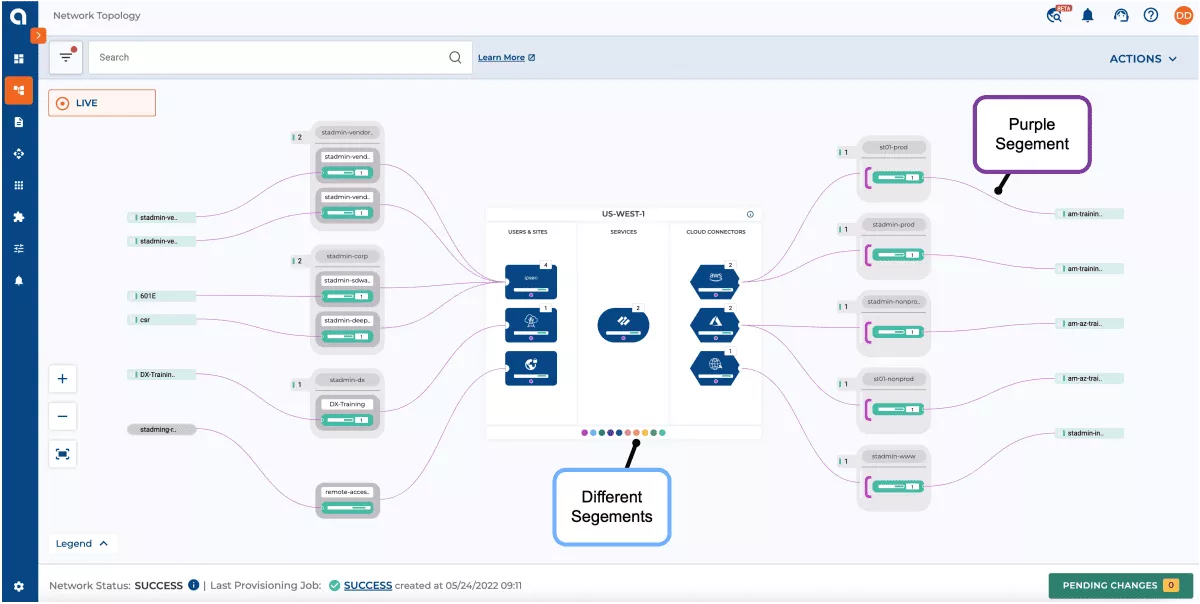Click the fit-to-screen icon on the canvas
Viewport: 1200px width, 604px height.
62,453
